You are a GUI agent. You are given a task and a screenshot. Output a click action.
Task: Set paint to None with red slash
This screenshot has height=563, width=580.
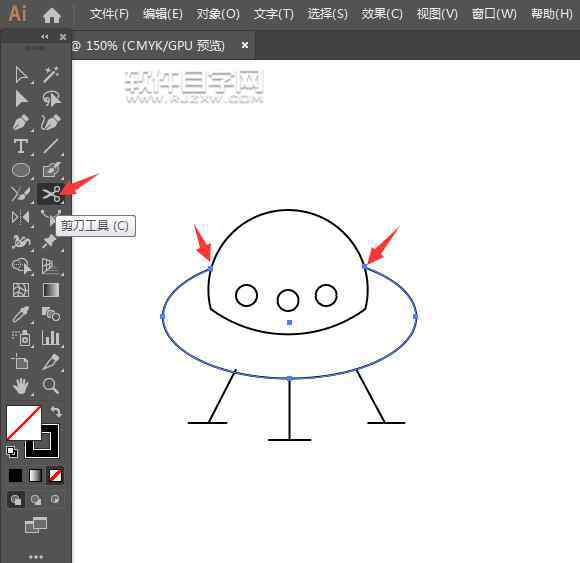(56, 476)
